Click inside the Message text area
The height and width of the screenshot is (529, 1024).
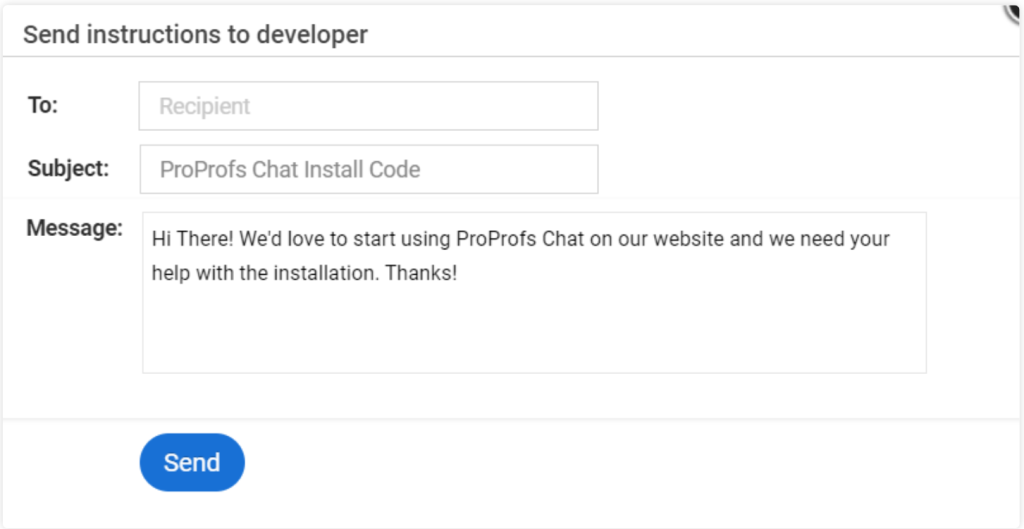click(534, 293)
